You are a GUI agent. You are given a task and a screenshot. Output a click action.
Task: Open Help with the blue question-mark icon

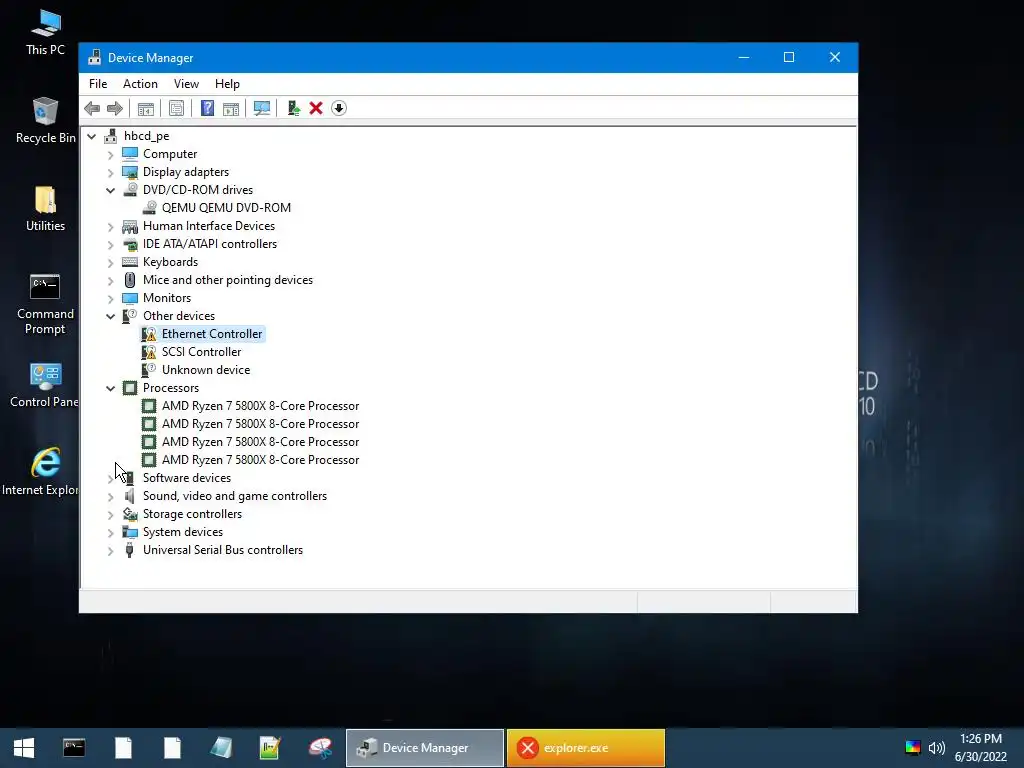(207, 108)
